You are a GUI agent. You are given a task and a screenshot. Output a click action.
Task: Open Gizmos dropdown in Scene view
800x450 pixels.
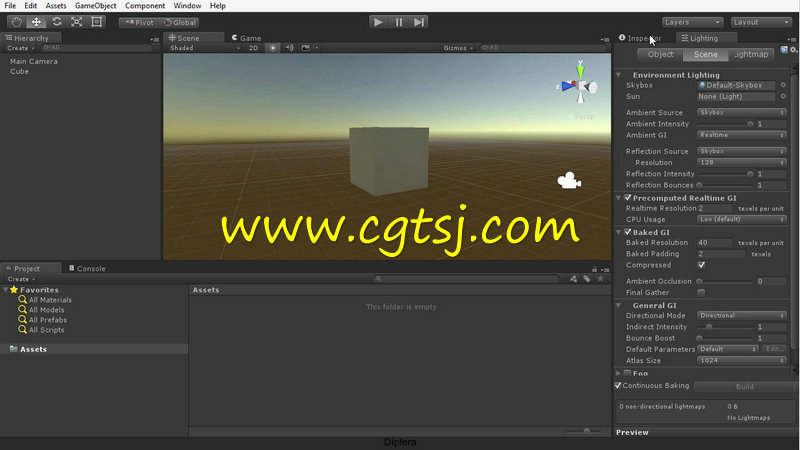[x=458, y=48]
